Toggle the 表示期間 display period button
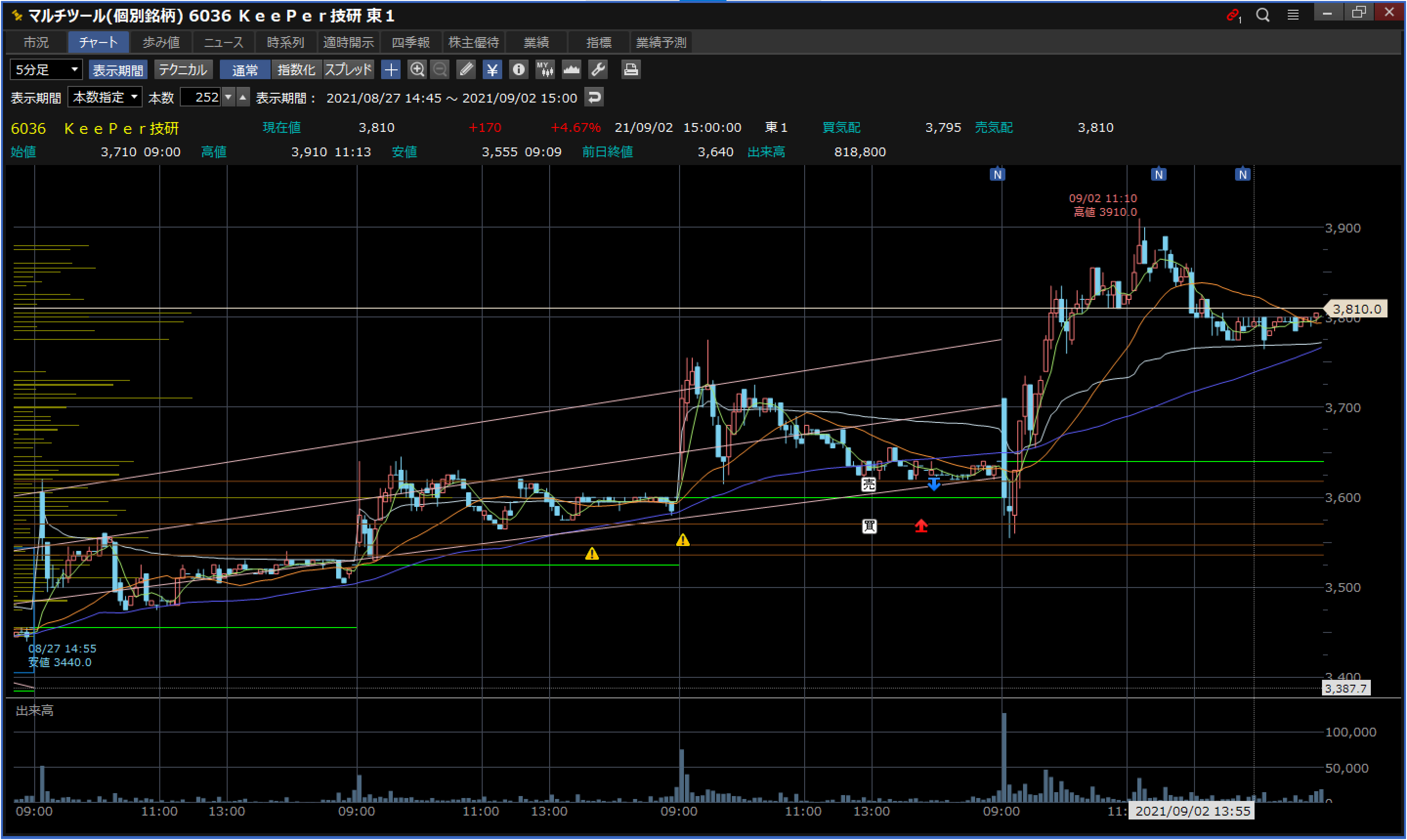Screen dimensions: 1407x840 pos(118,70)
